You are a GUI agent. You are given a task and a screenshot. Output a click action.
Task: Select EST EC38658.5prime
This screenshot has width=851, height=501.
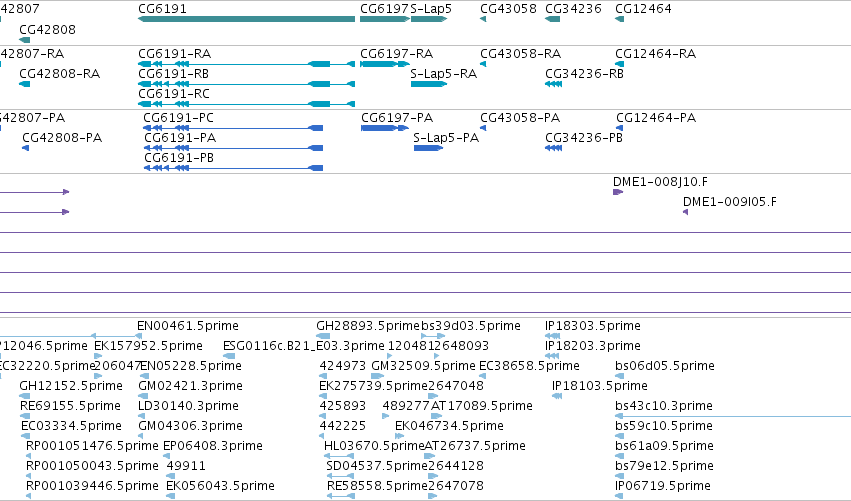pyautogui.click(x=529, y=366)
